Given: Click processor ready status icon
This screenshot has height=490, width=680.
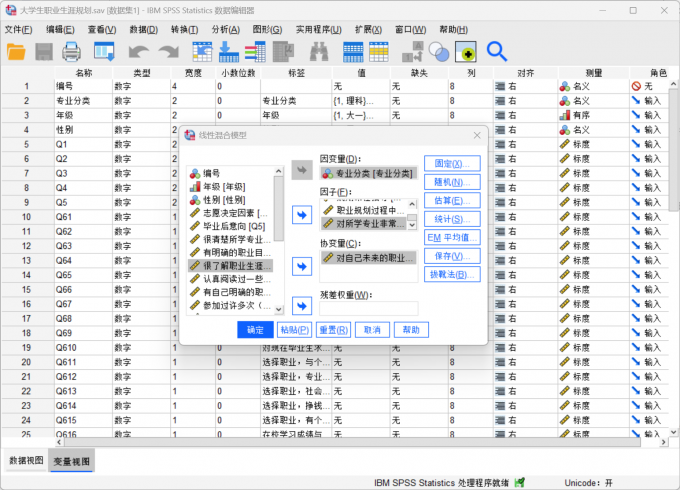Looking at the screenshot, I should pyautogui.click(x=520, y=482).
